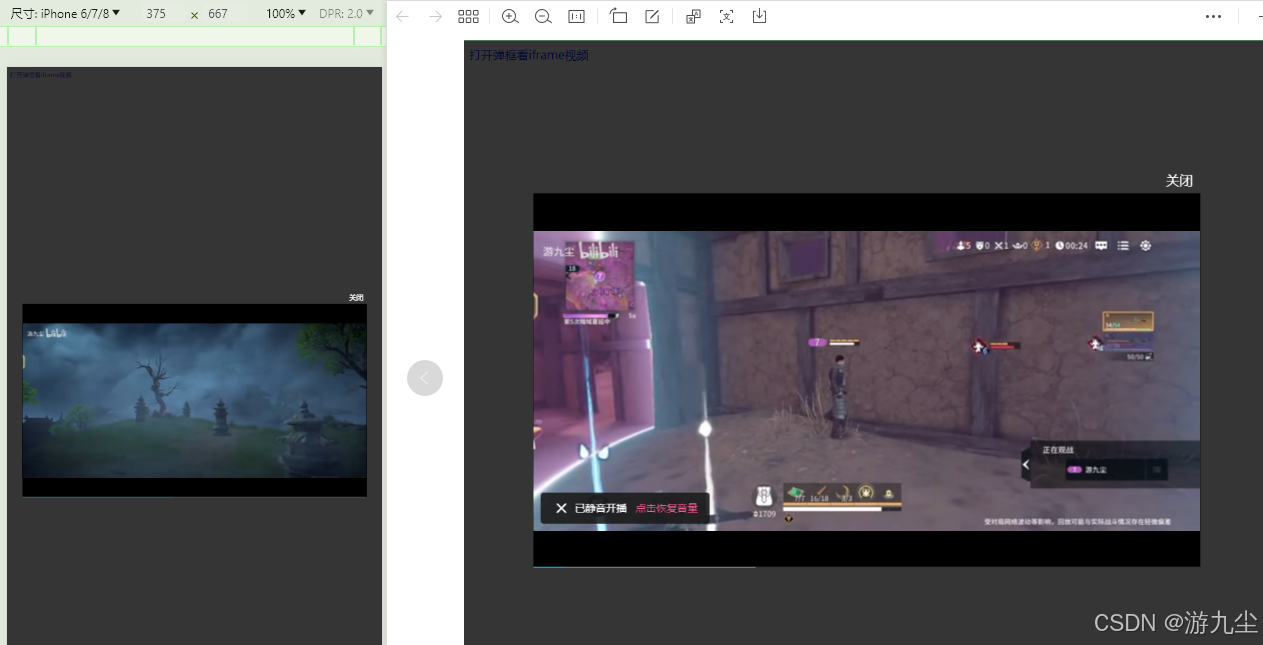Image resolution: width=1263 pixels, height=645 pixels.
Task: Go to previous image with back arrow
Action: click(402, 16)
